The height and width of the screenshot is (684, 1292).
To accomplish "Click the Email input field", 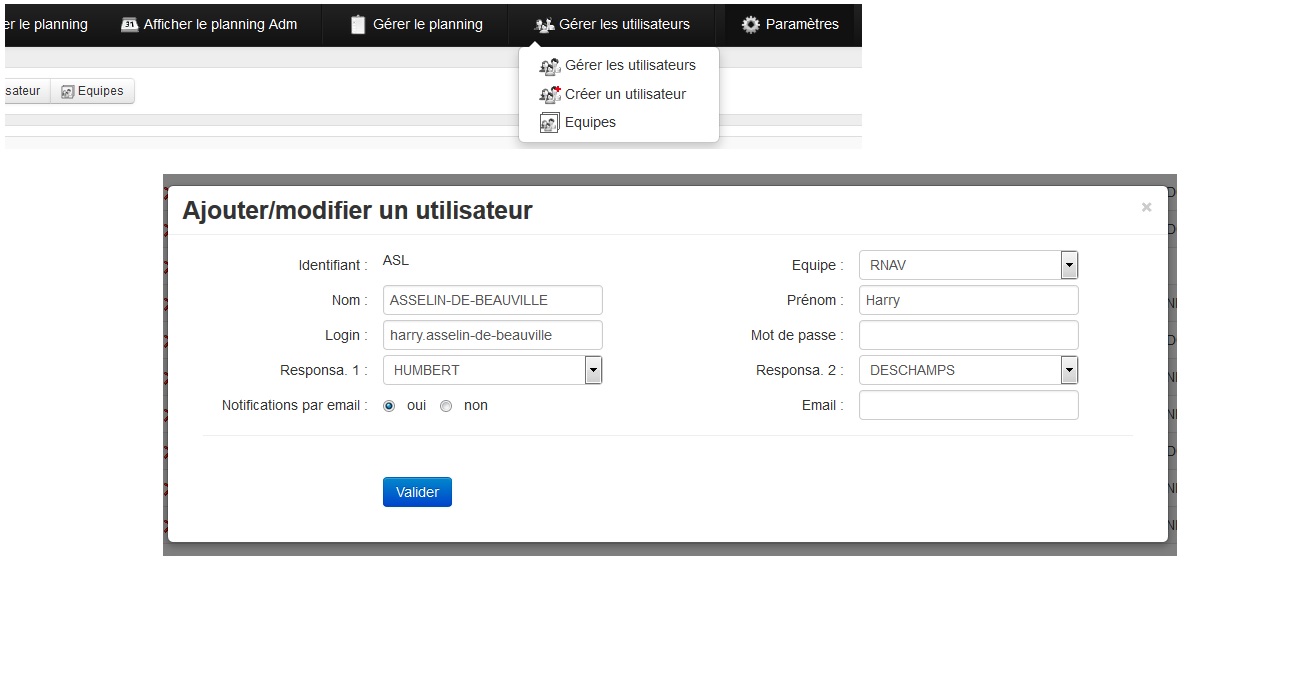I will click(967, 405).
